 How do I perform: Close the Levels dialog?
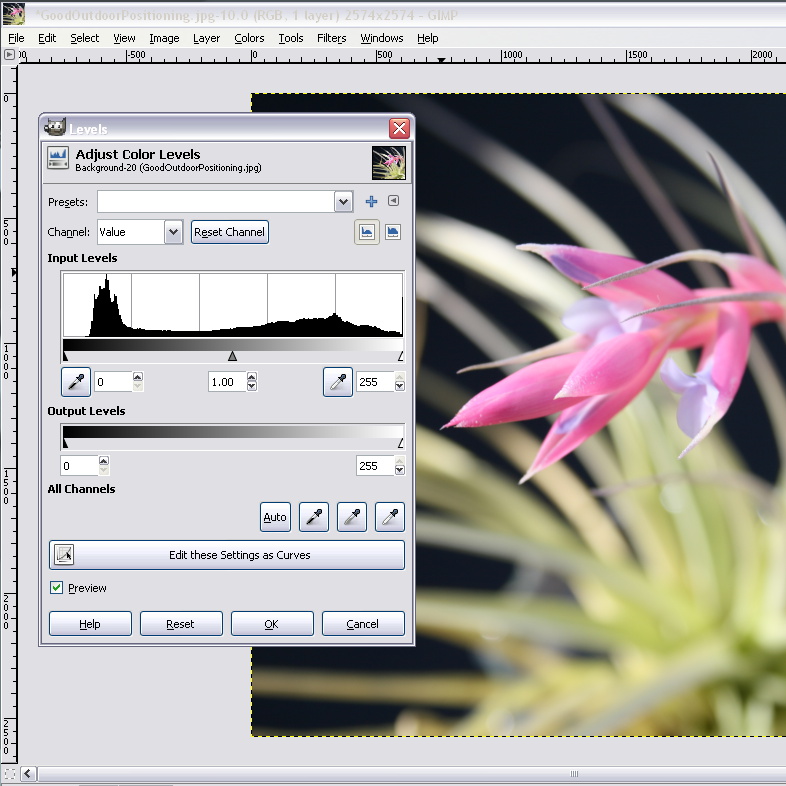coord(400,128)
